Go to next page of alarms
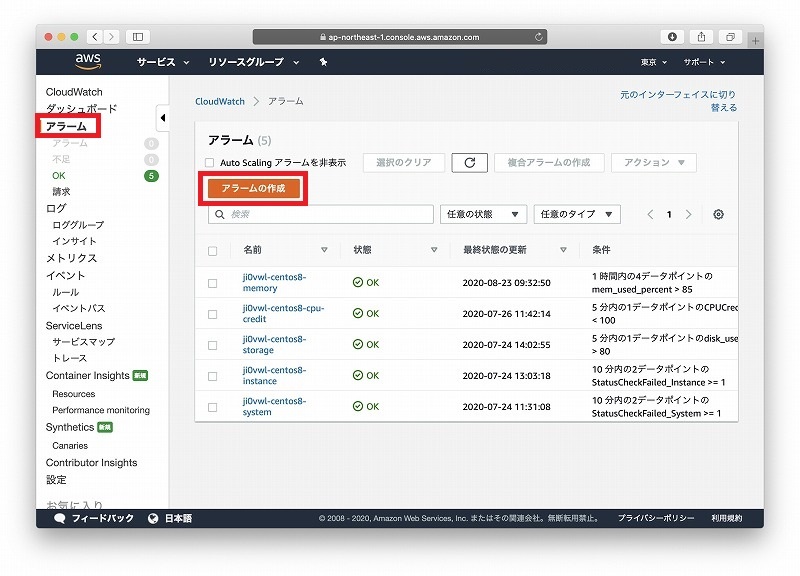800x576 pixels. coord(688,214)
